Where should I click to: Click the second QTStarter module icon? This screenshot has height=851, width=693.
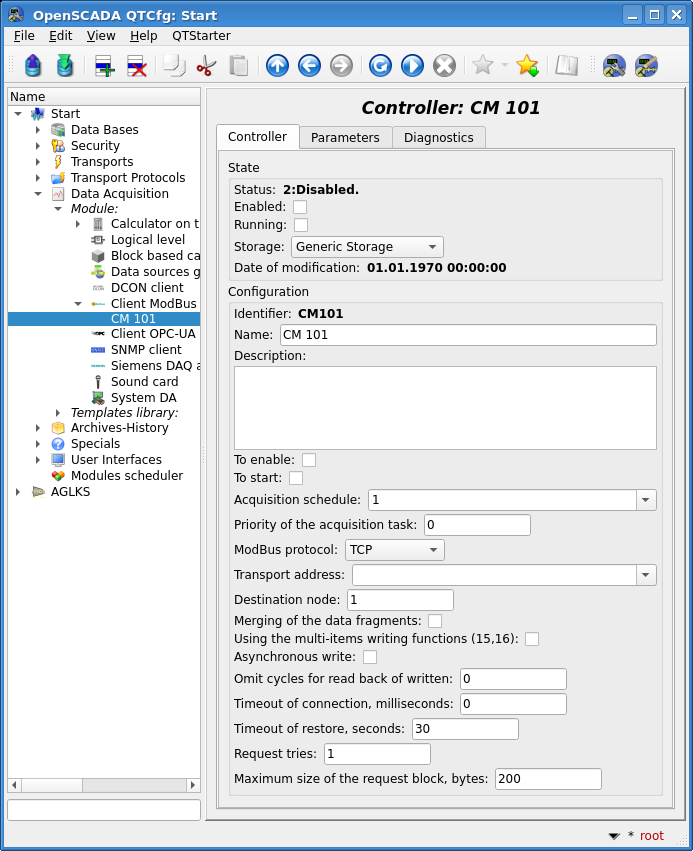pos(646,66)
